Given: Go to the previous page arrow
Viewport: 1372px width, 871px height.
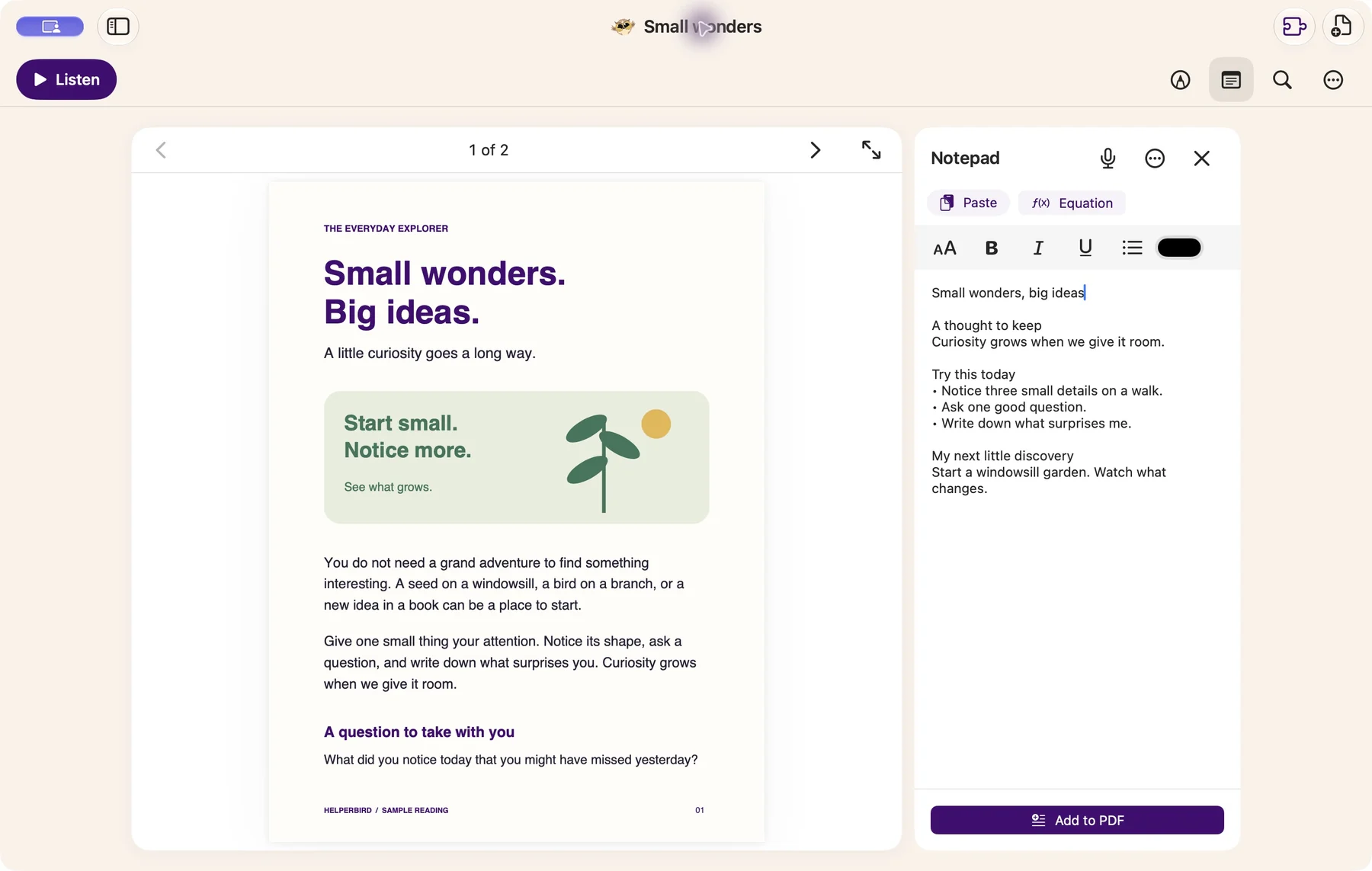Looking at the screenshot, I should point(161,150).
